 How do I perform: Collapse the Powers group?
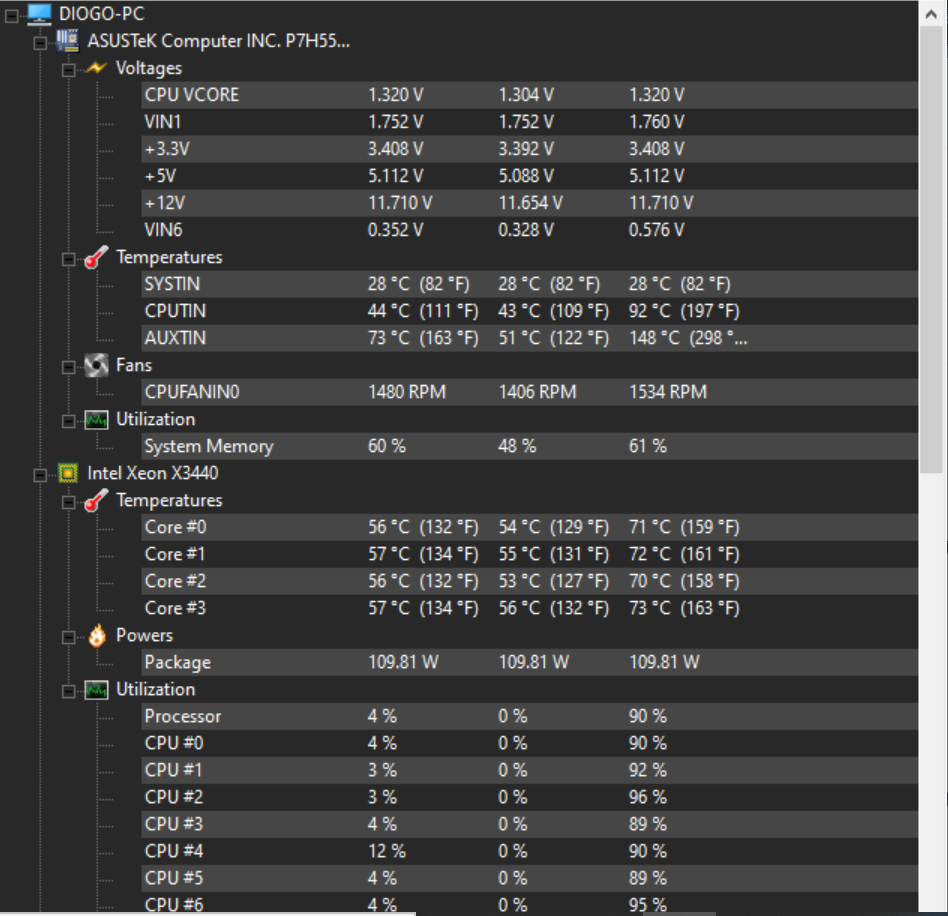68,637
